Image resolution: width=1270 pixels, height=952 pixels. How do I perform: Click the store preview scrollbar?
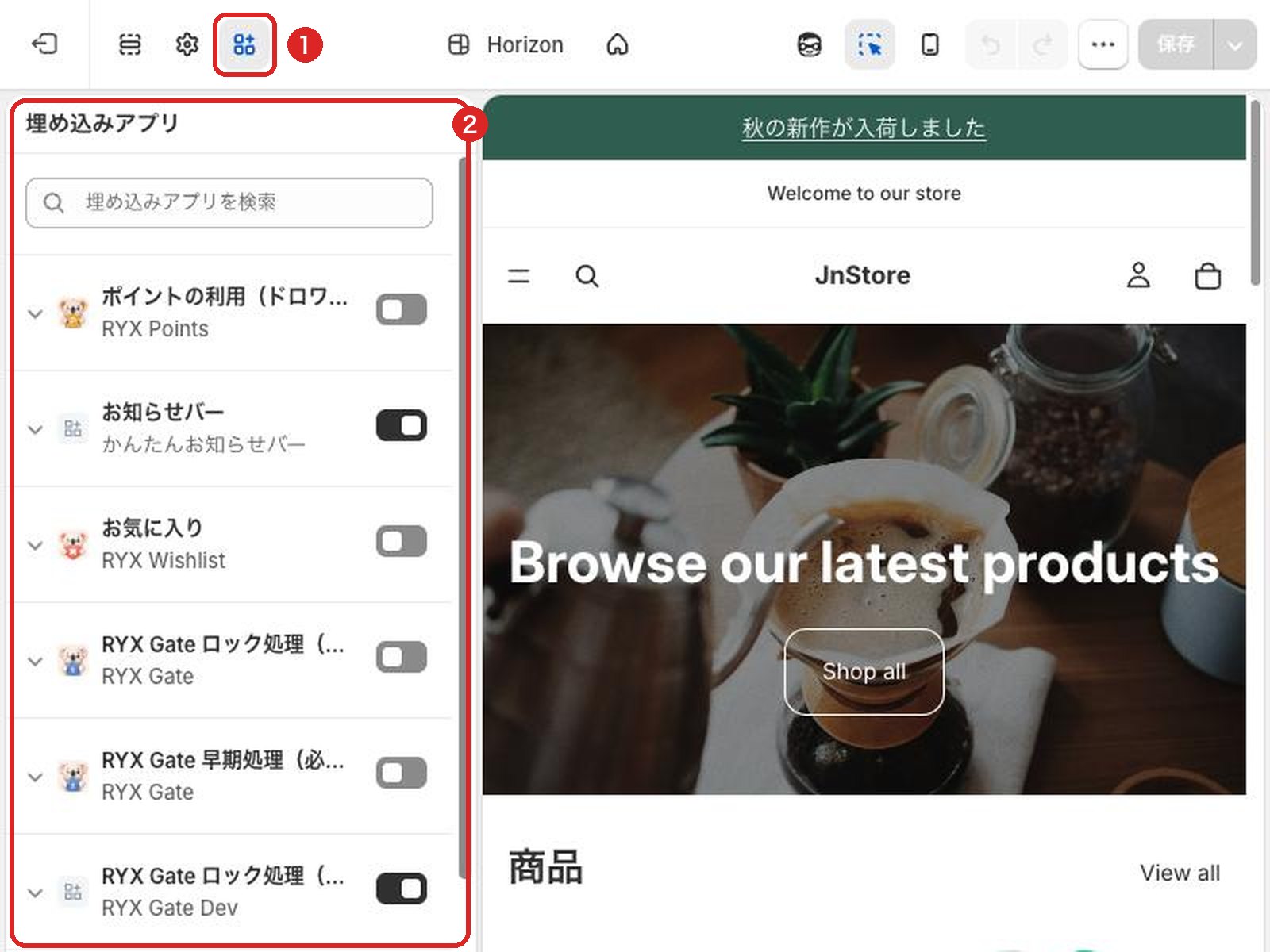(1255, 192)
